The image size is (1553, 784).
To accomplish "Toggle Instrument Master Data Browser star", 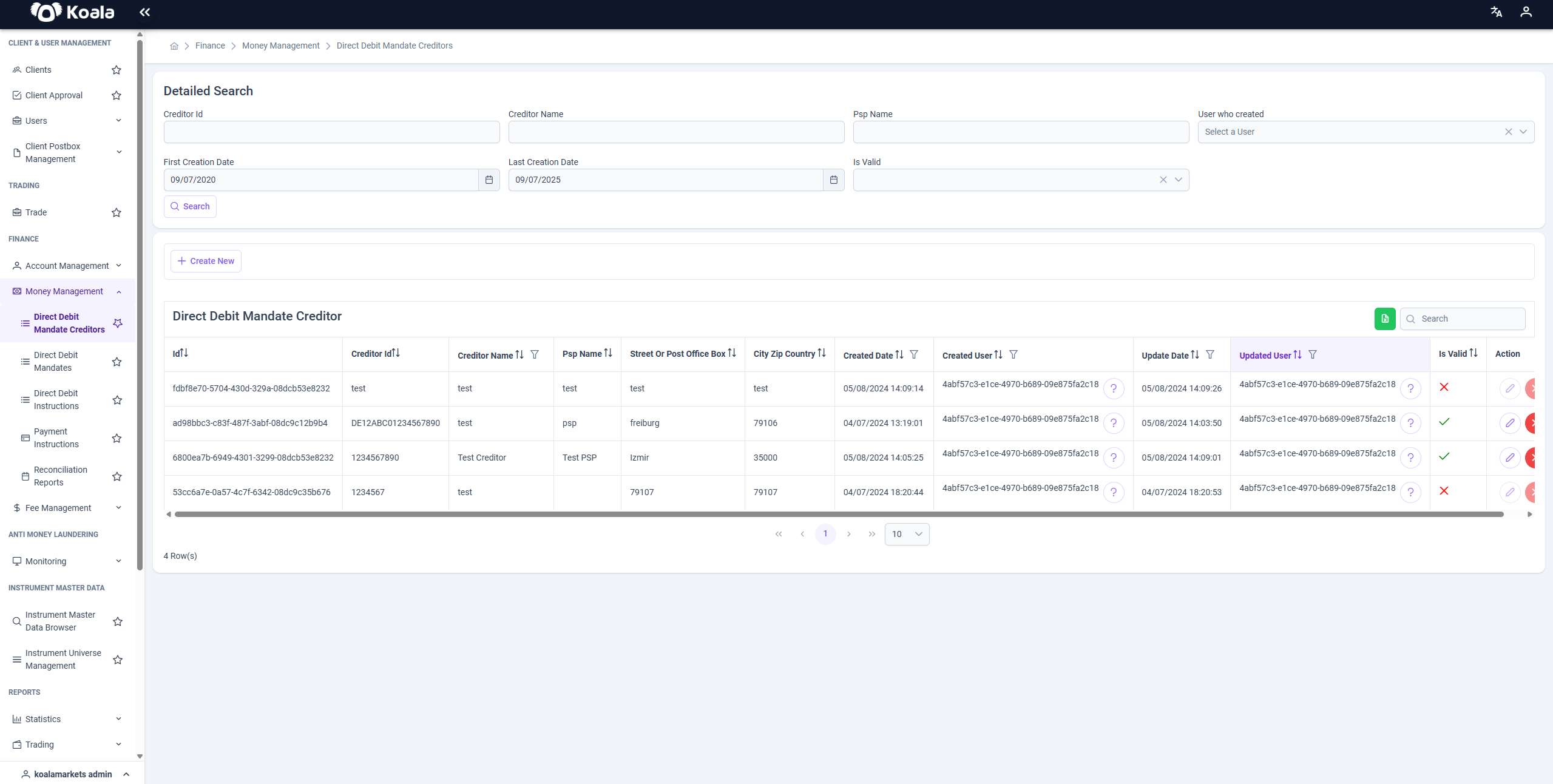I will pos(118,621).
